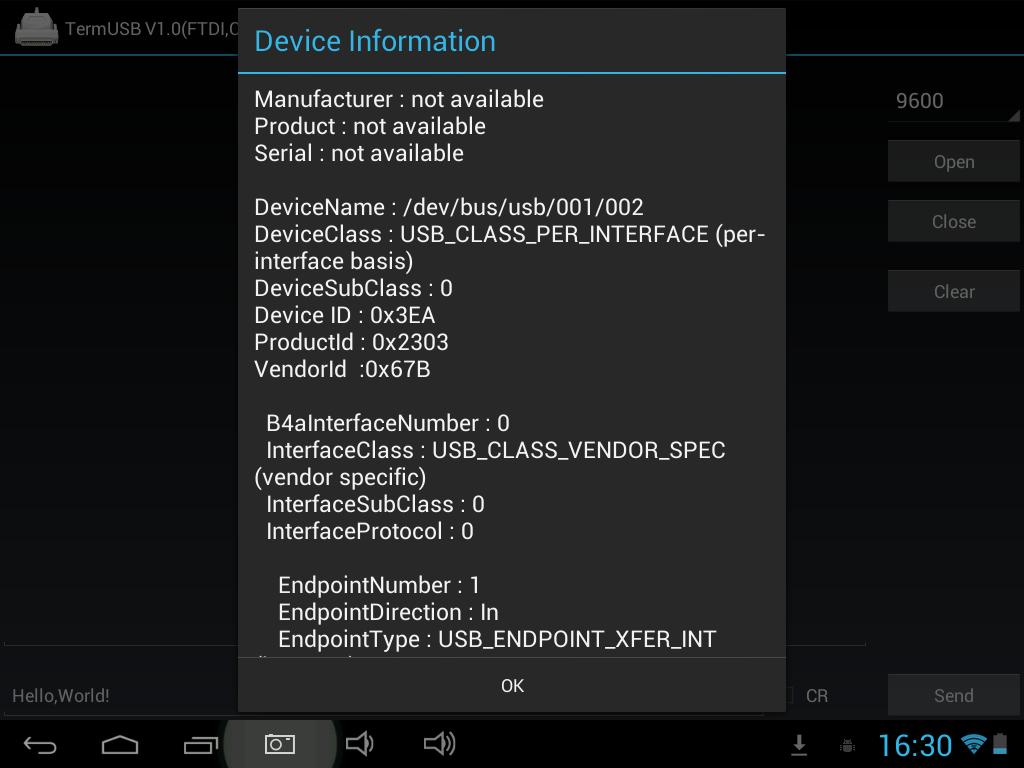Open the recent apps icon

(200, 744)
